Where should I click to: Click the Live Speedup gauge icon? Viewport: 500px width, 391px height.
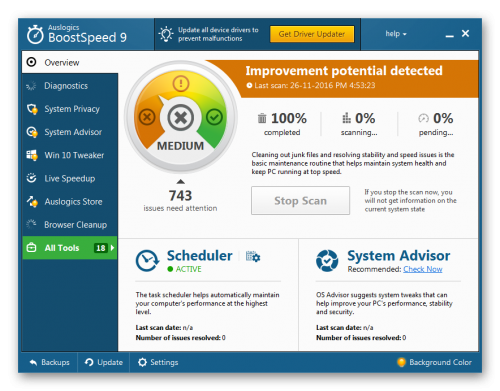(32, 178)
